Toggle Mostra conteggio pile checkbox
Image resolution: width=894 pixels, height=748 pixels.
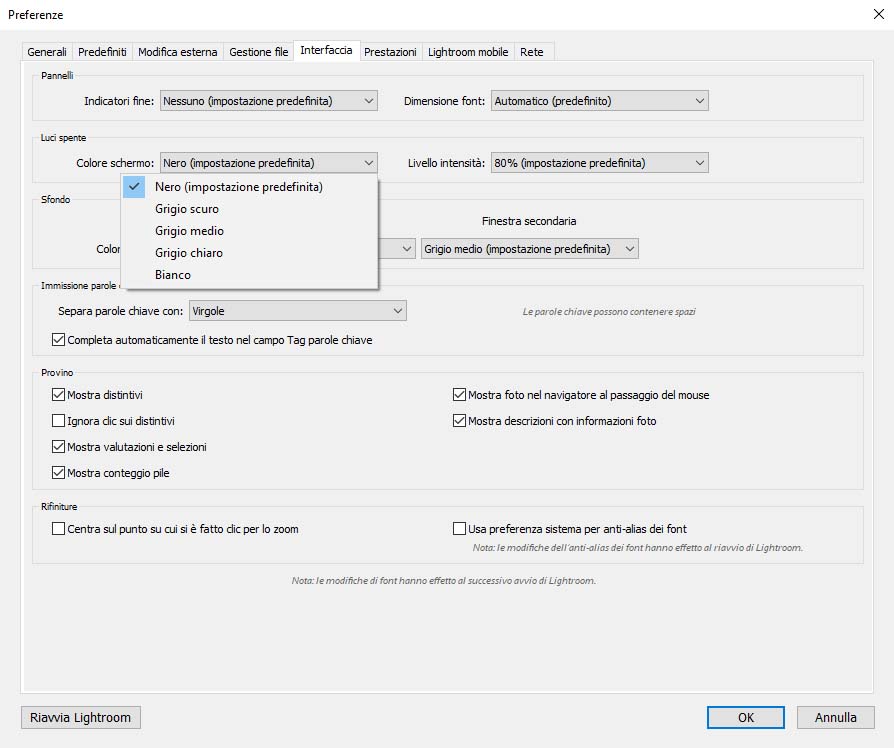[x=58, y=473]
